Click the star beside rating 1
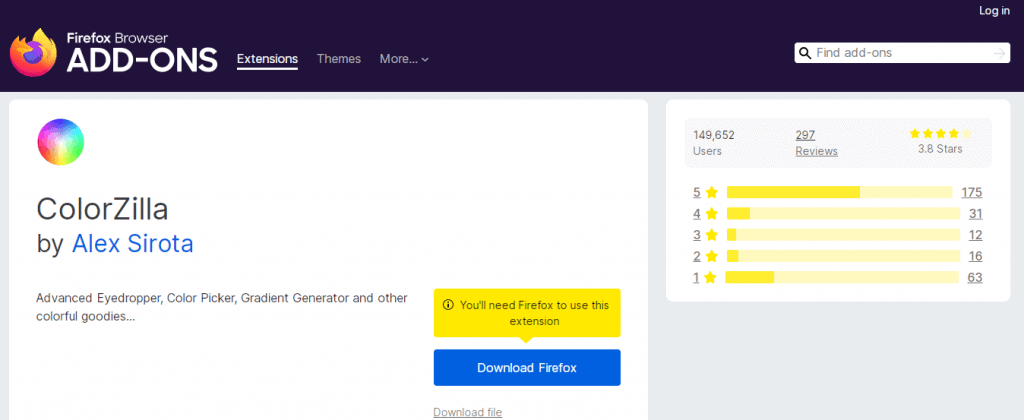The width and height of the screenshot is (1024, 420). pos(711,278)
